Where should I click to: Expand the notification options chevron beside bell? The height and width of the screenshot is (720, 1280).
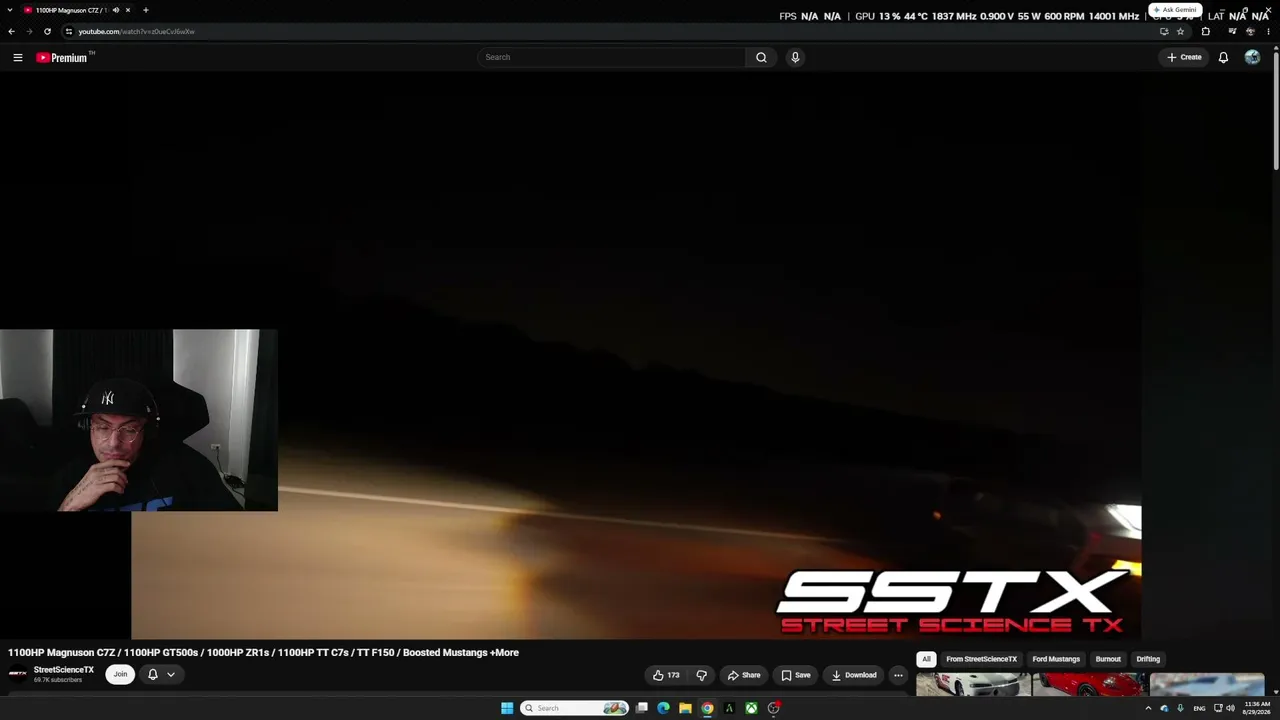tap(171, 674)
